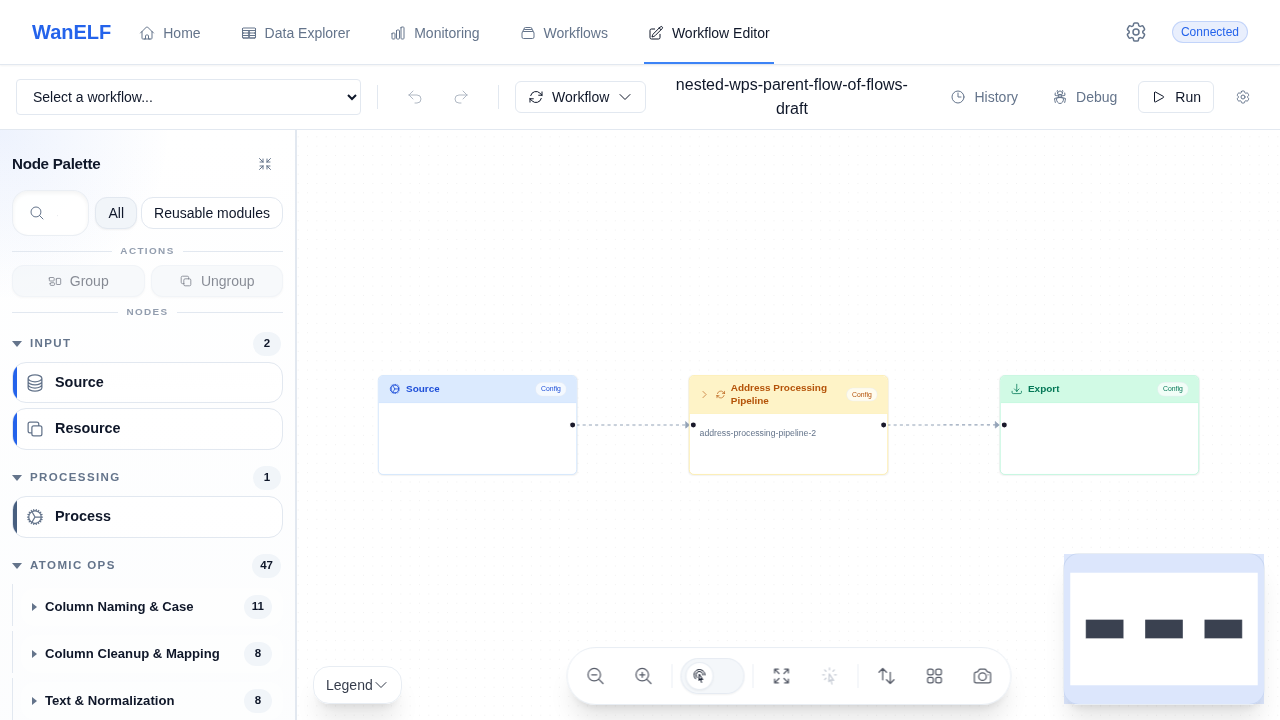Open Config on the Source node

click(551, 389)
